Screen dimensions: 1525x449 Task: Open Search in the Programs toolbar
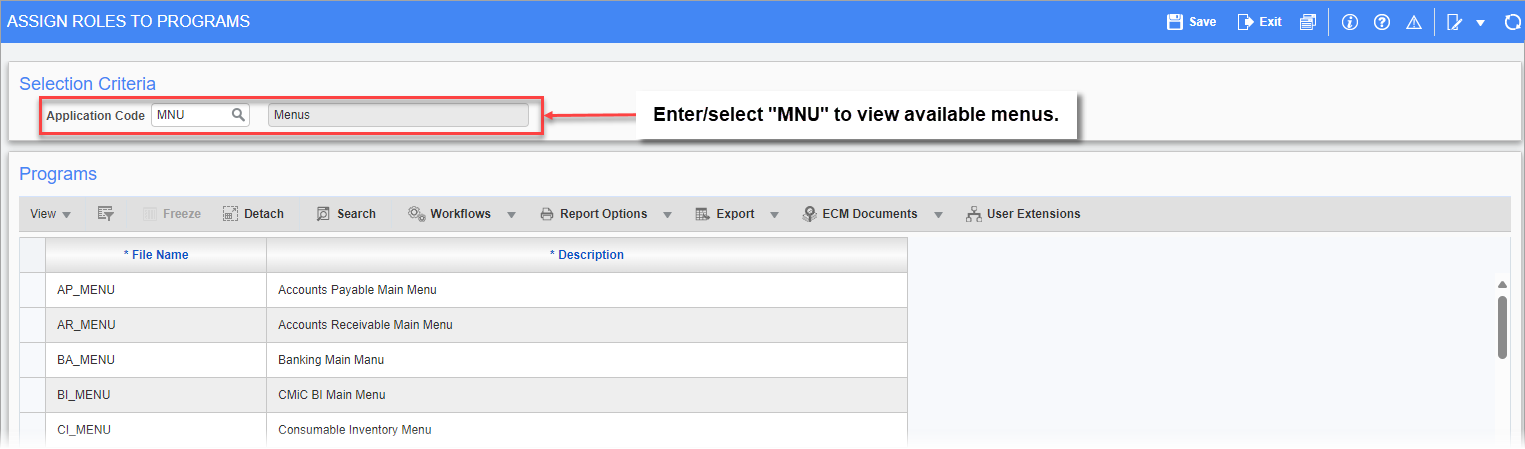pos(346,214)
